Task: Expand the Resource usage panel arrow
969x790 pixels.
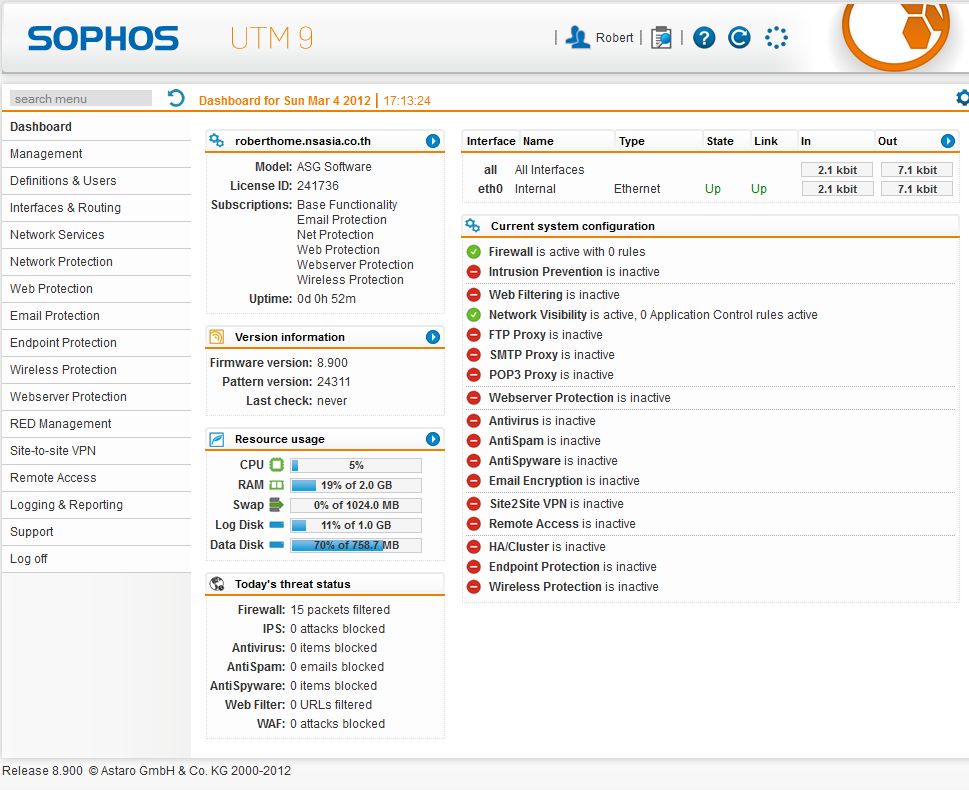Action: tap(433, 439)
